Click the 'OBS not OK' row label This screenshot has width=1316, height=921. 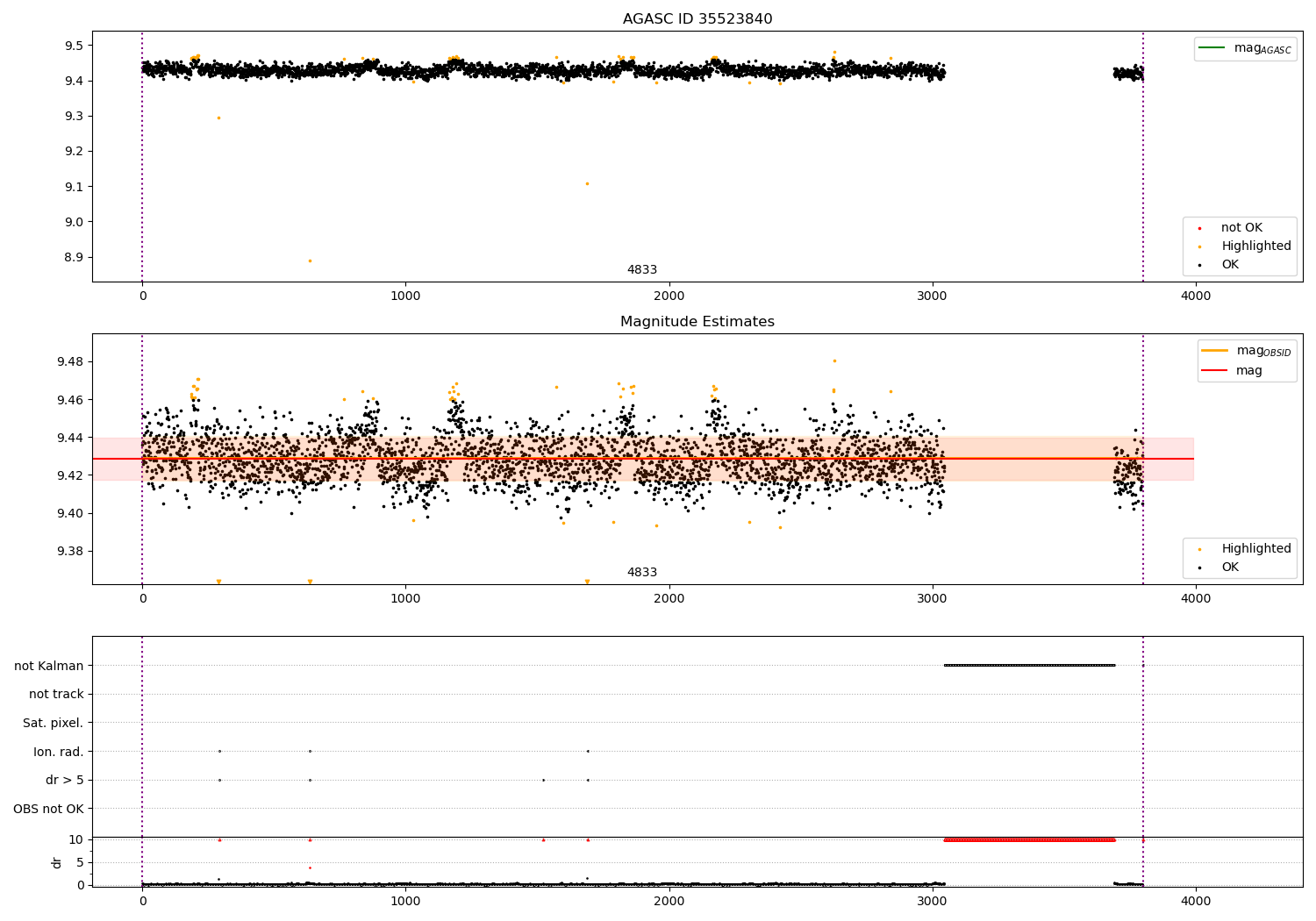point(49,810)
